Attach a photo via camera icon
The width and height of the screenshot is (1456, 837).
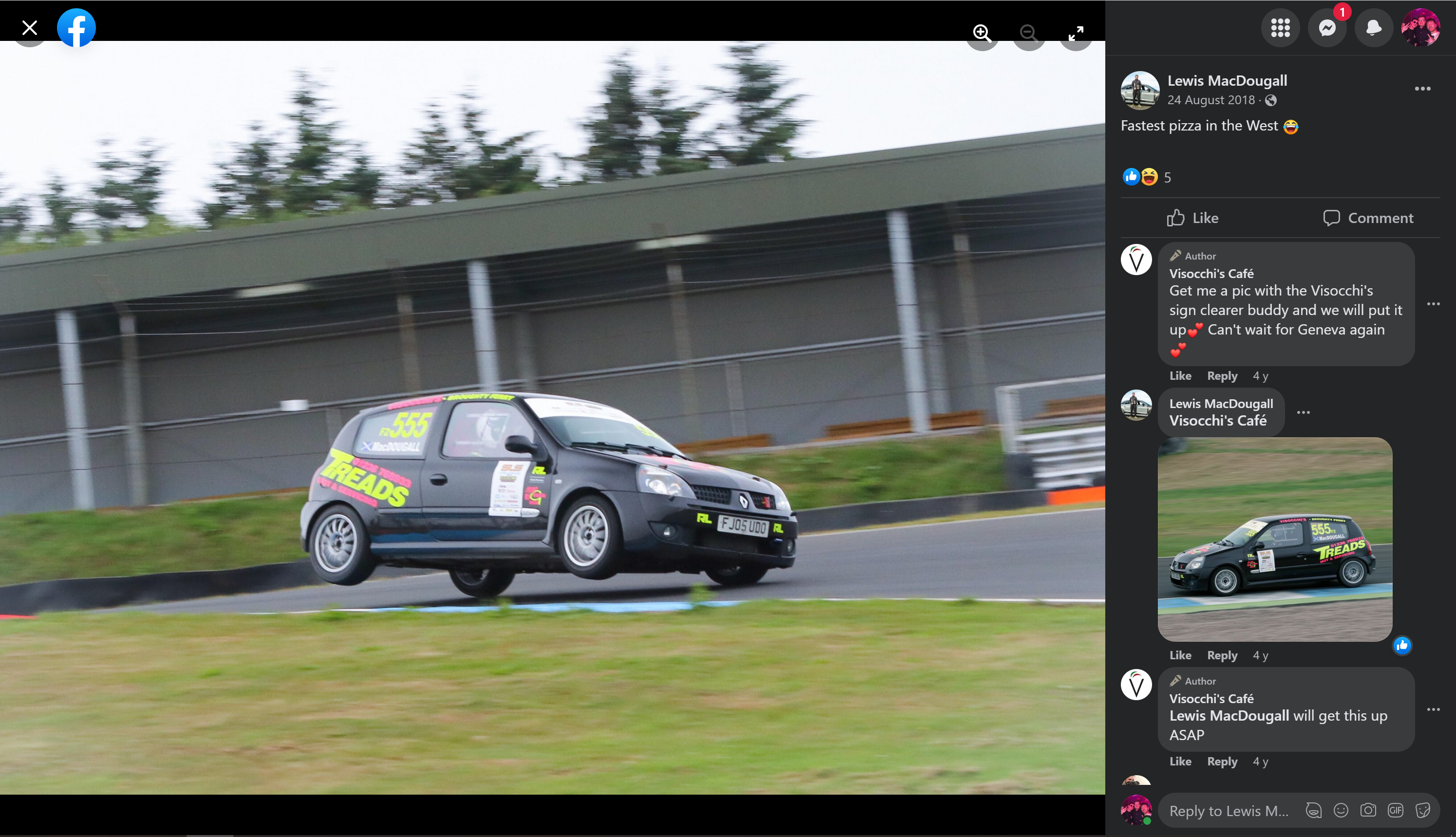pos(1368,810)
